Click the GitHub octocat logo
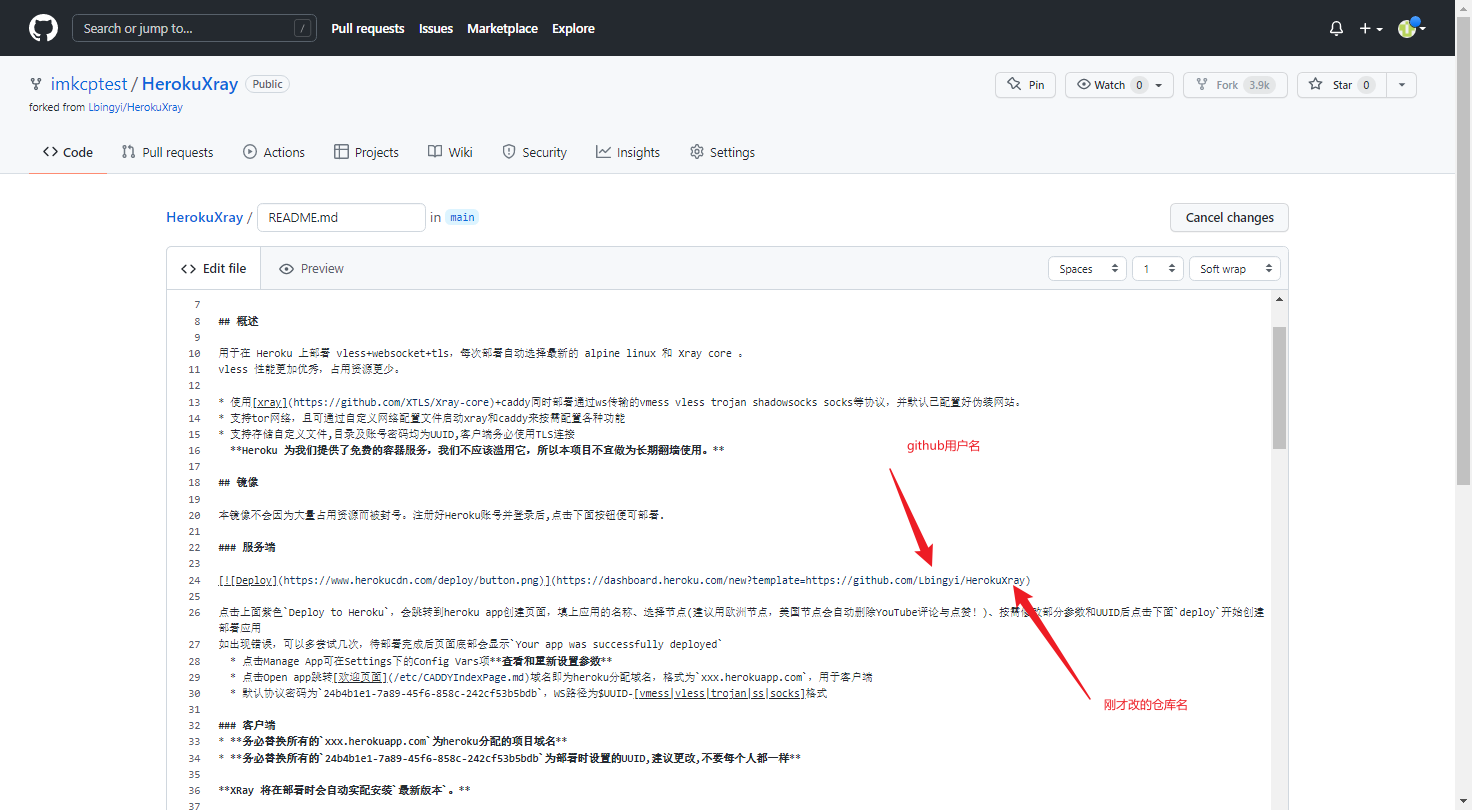 click(43, 28)
